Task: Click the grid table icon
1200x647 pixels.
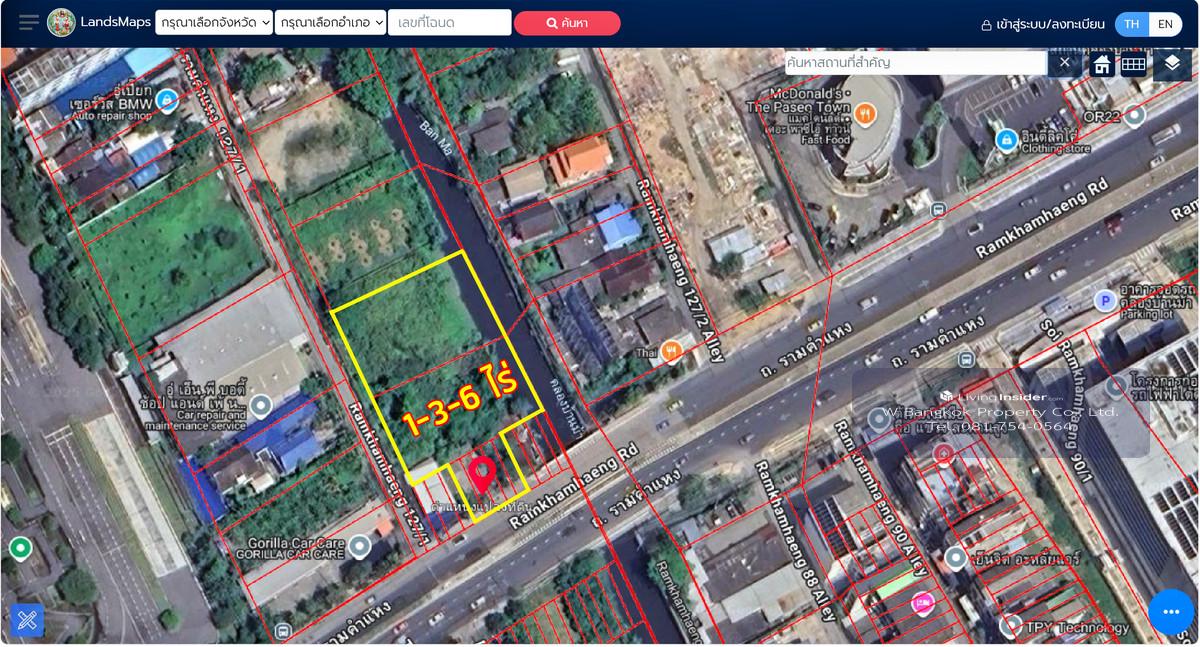Action: 1133,64
